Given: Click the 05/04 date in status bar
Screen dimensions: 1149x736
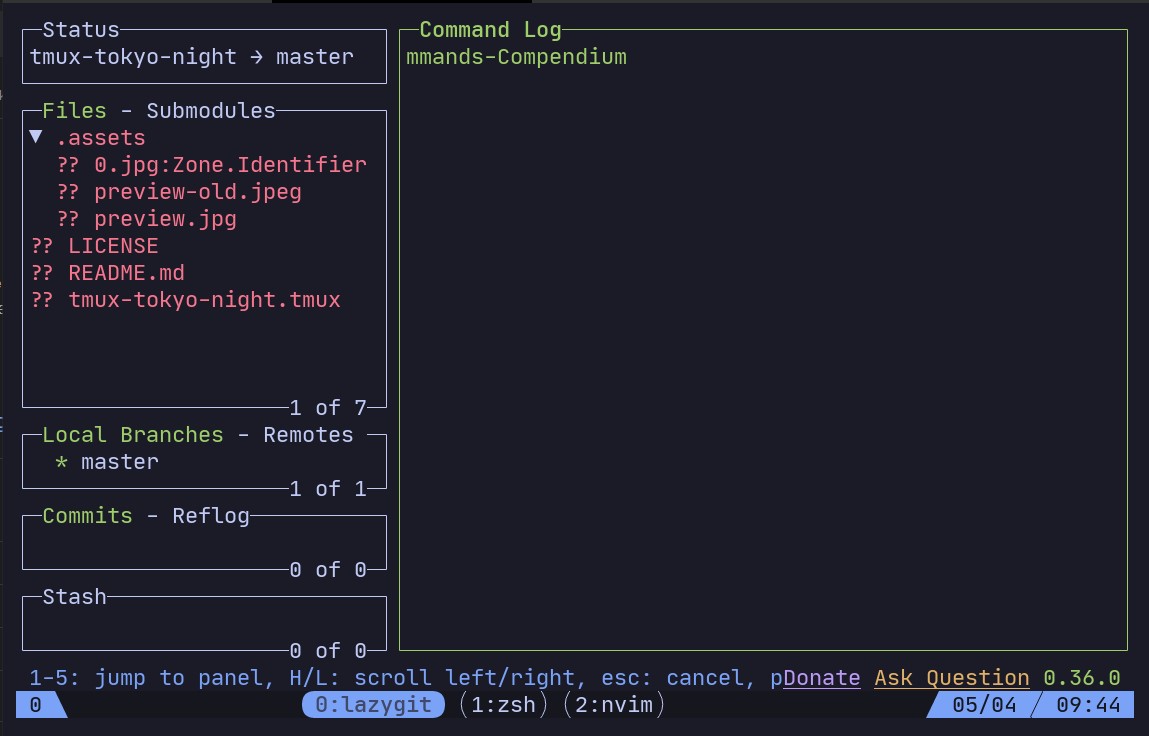Looking at the screenshot, I should coord(984,704).
